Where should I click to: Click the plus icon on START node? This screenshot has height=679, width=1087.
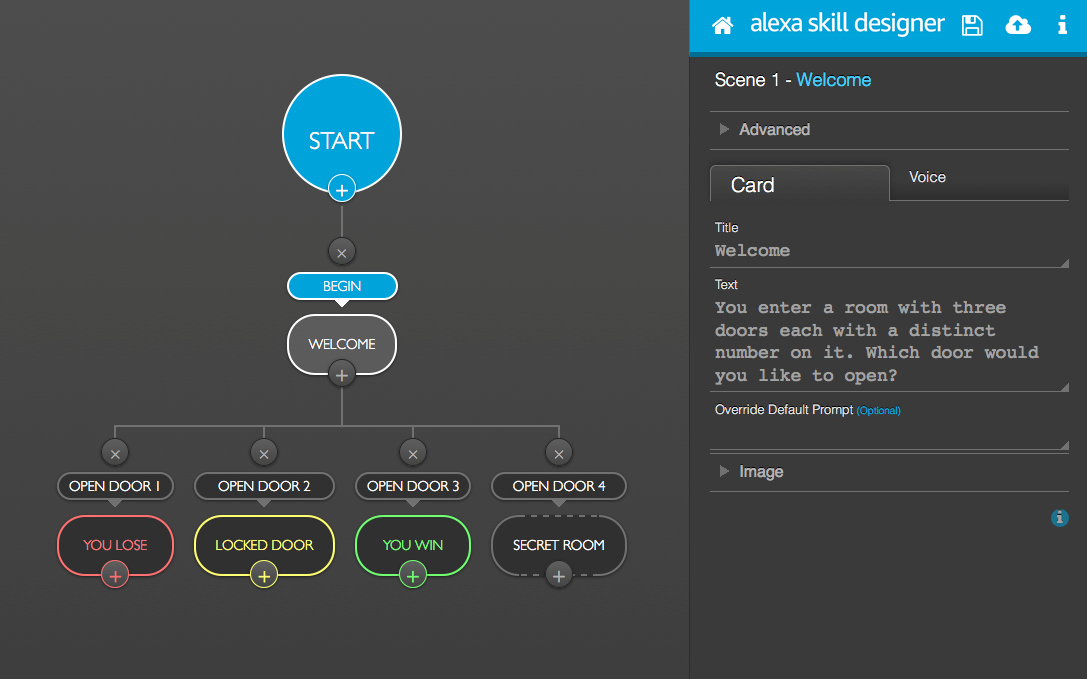coord(342,188)
